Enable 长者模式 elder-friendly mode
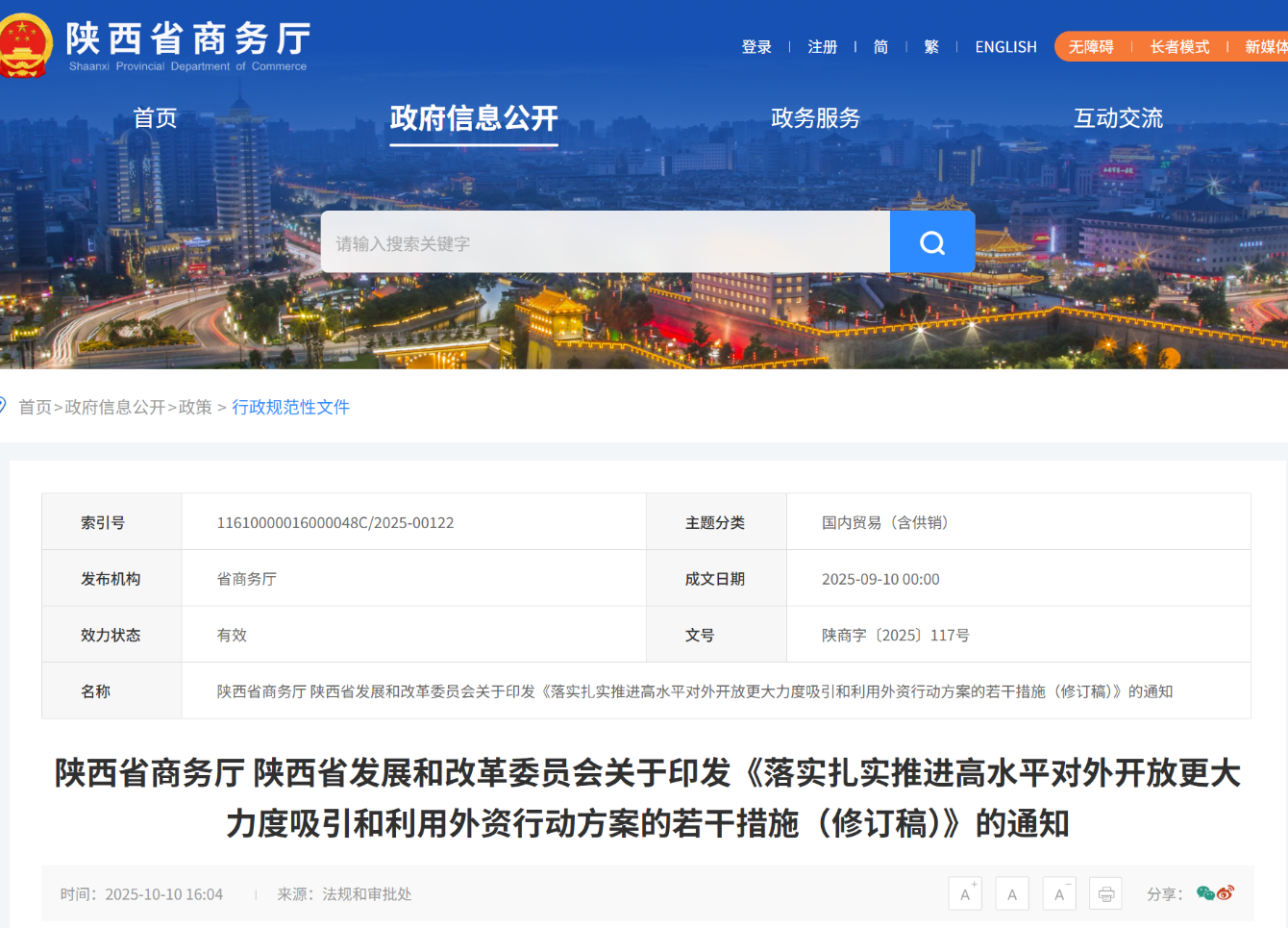The image size is (1288, 928). (1179, 47)
